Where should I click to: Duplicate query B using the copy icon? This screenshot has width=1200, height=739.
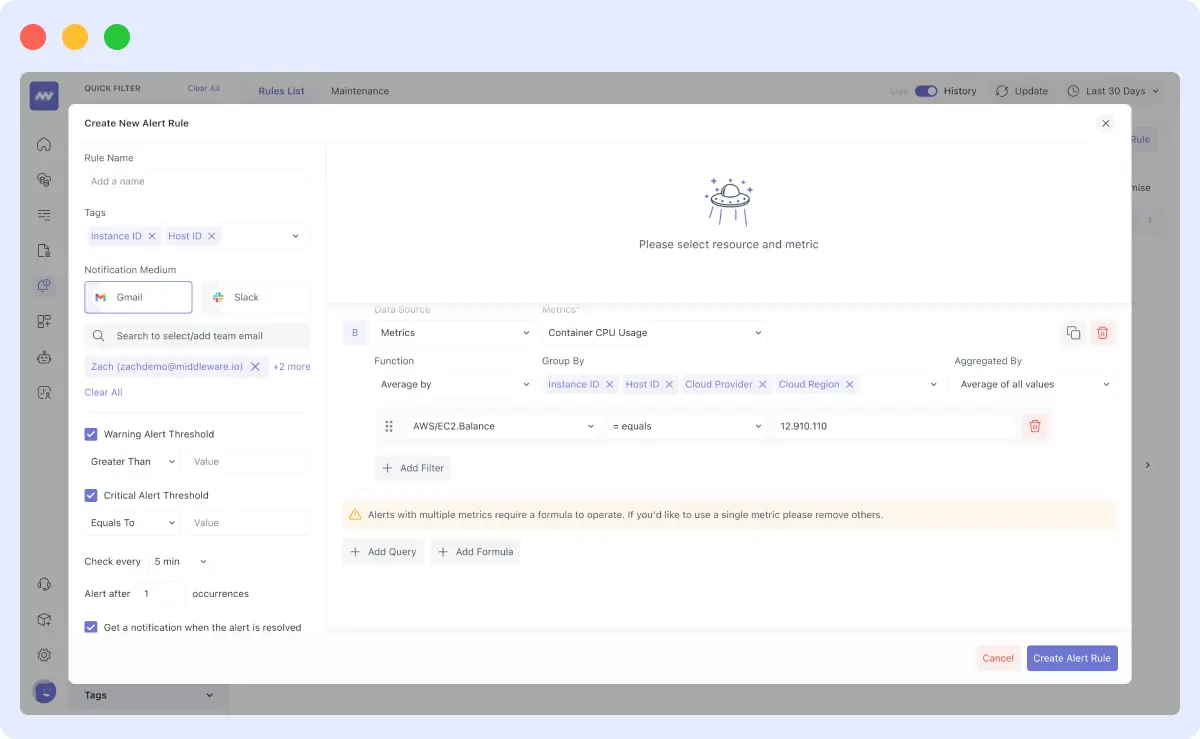tap(1073, 333)
